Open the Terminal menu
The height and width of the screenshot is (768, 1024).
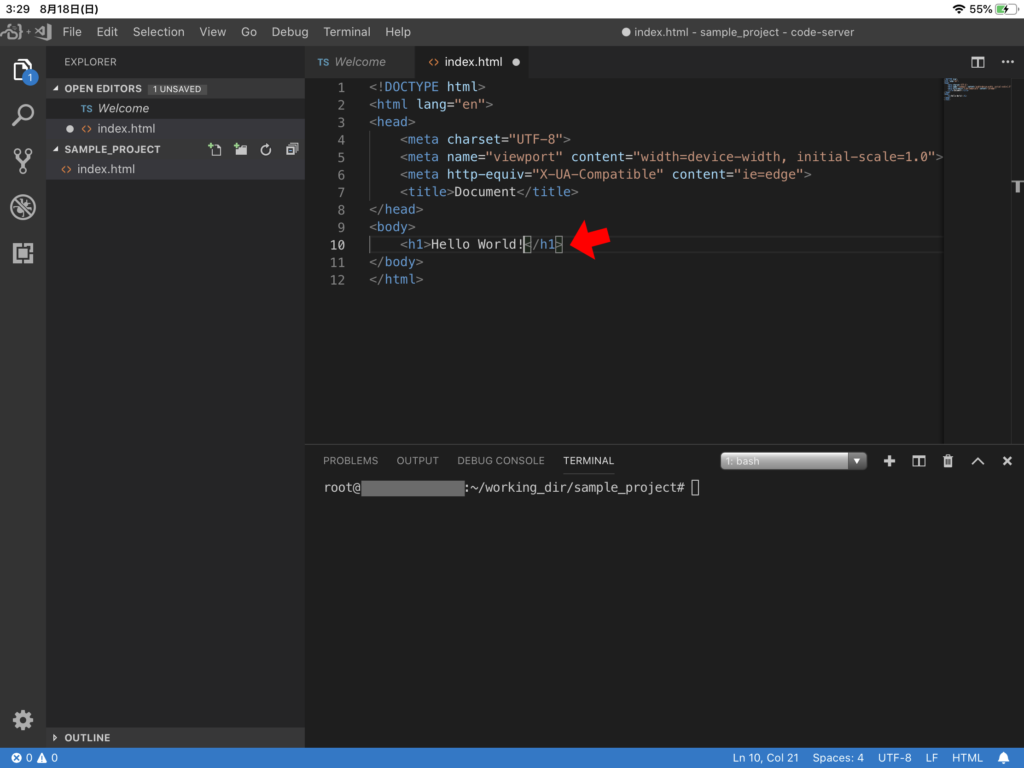pos(347,32)
